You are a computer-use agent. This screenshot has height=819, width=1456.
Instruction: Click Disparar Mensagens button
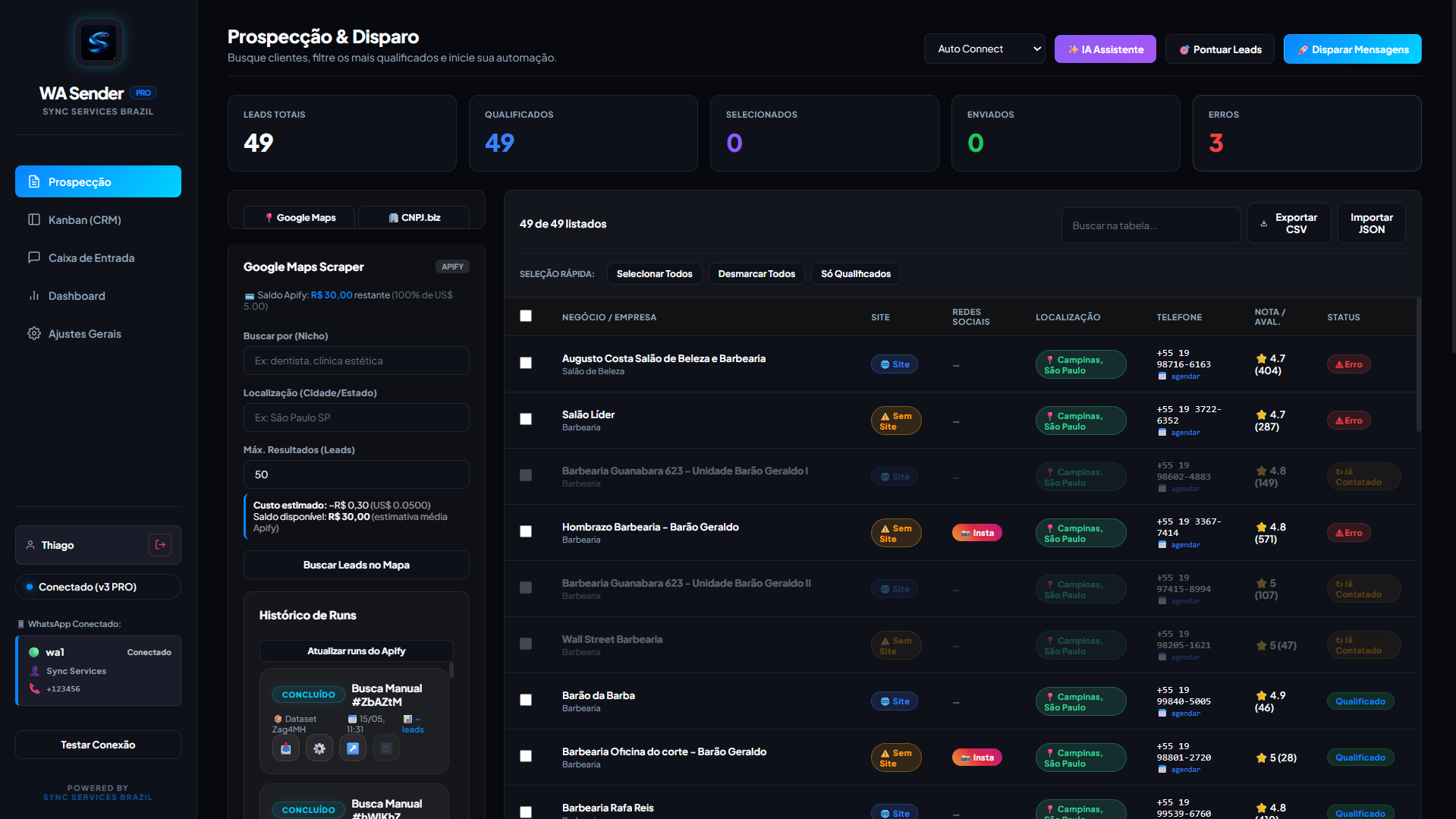click(1353, 49)
